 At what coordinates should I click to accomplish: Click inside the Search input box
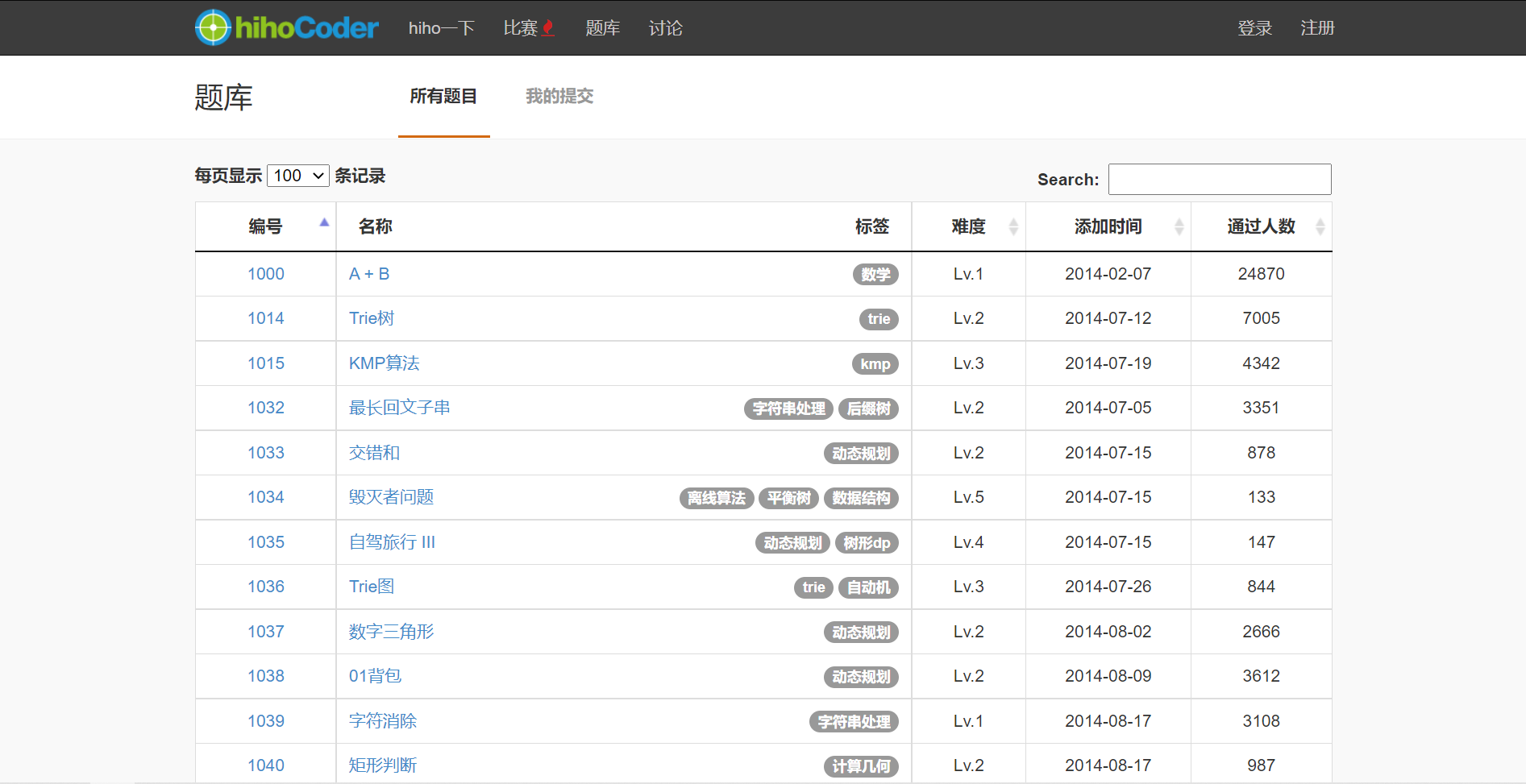point(1219,179)
